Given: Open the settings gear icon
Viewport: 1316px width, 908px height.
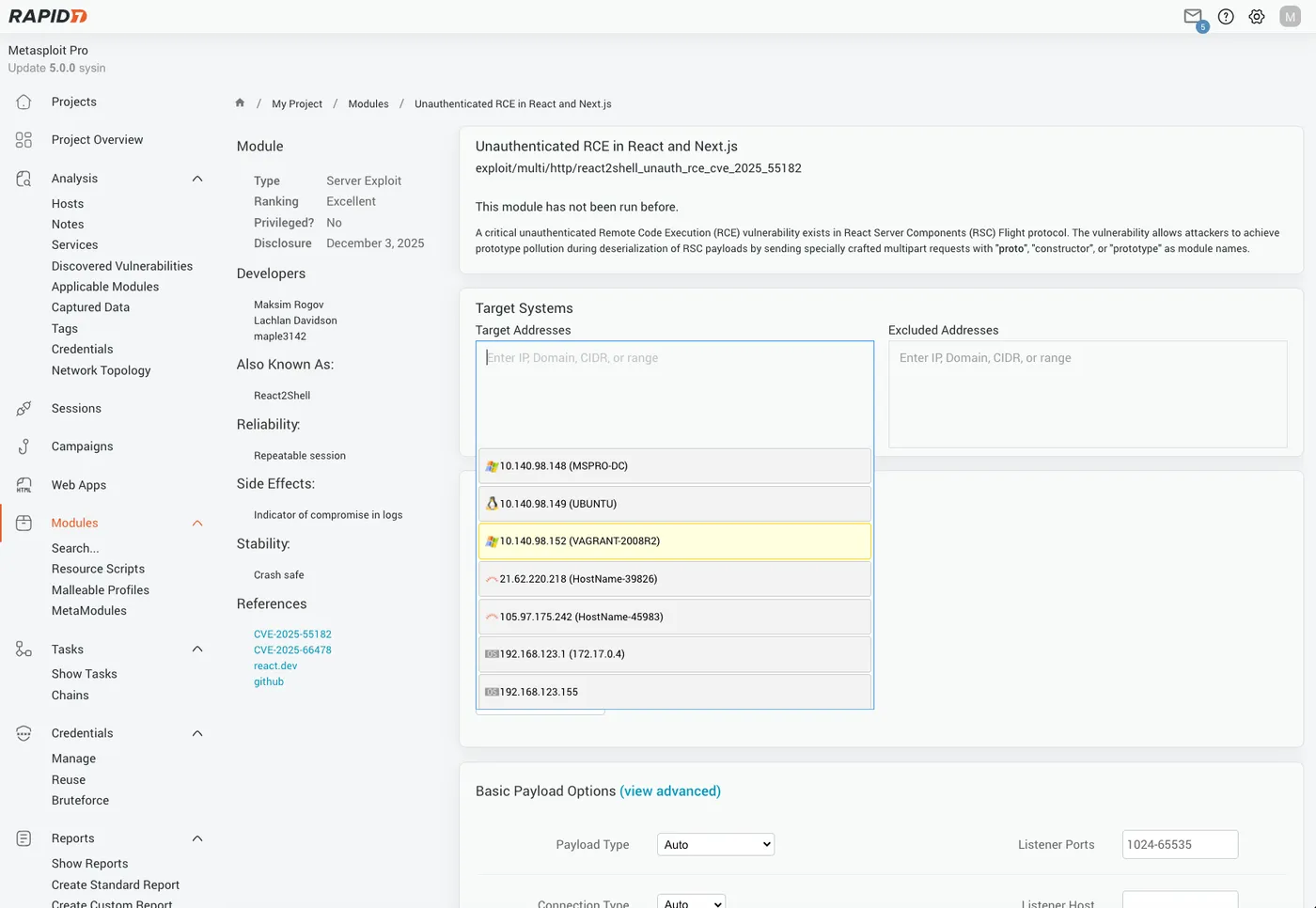Looking at the screenshot, I should (1257, 16).
